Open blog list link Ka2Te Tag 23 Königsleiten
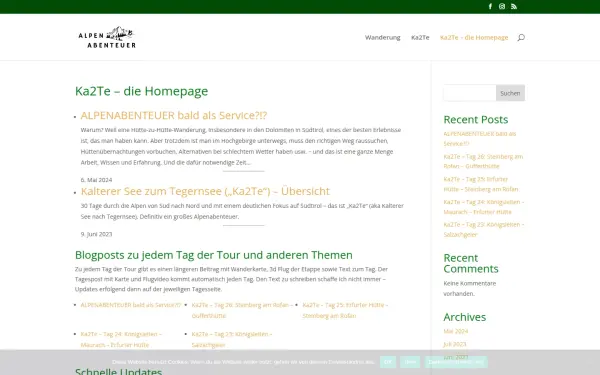Viewport: 600px width, 375px height. [x=232, y=339]
